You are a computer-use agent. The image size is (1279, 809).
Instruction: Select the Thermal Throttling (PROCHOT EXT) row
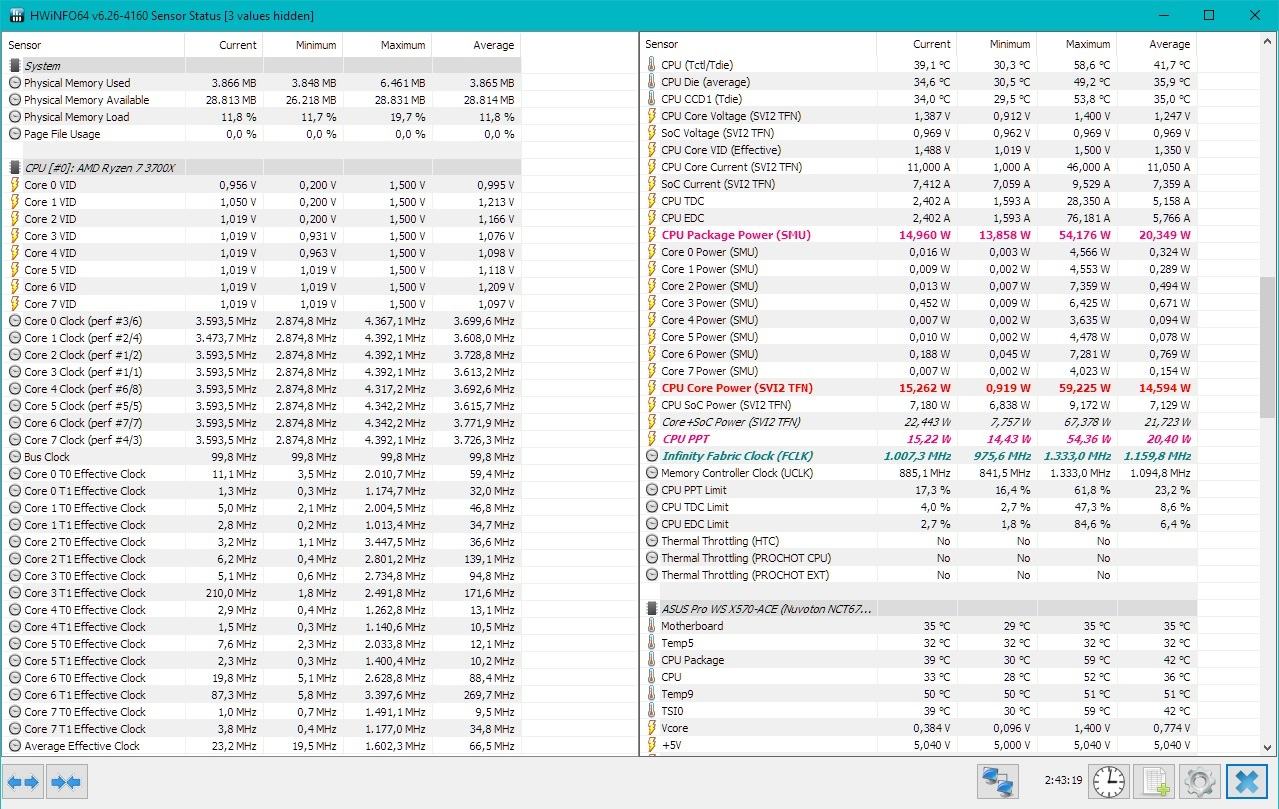tap(919, 575)
